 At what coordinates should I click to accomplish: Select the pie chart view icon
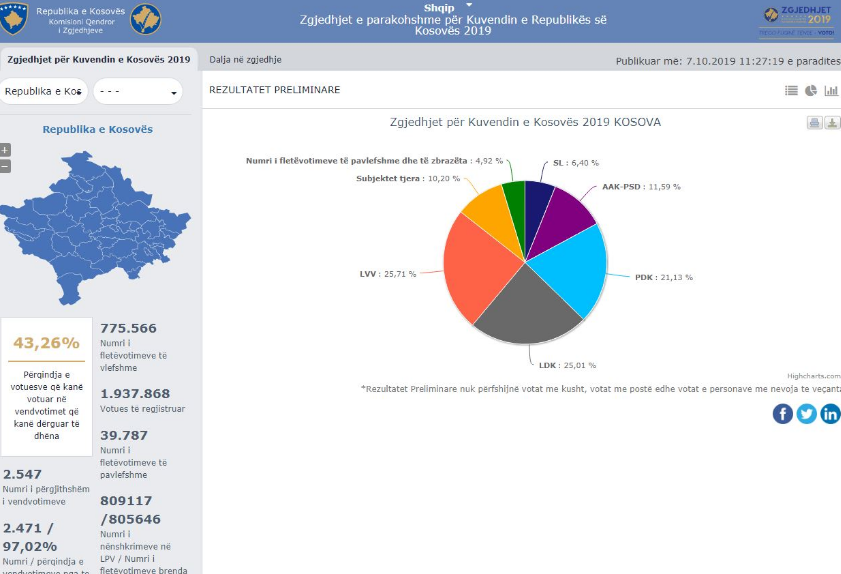point(811,91)
